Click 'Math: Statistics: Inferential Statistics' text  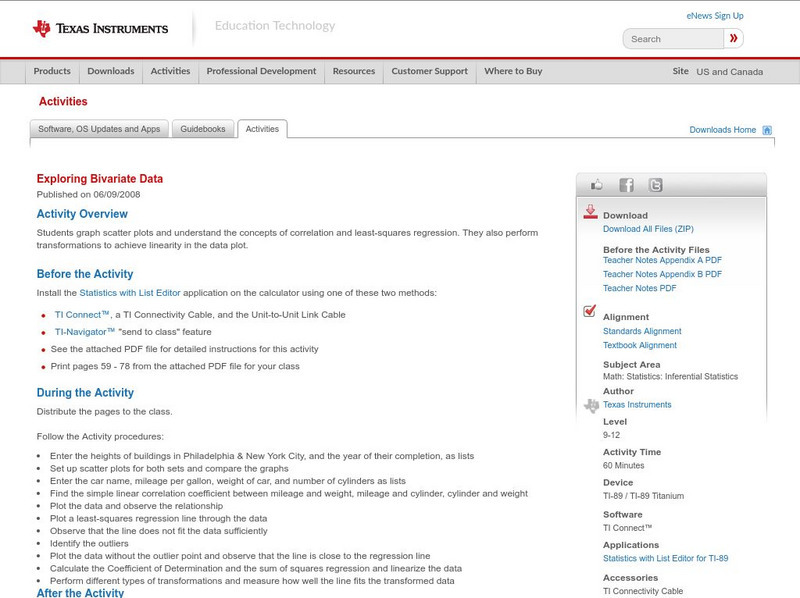(x=670, y=377)
